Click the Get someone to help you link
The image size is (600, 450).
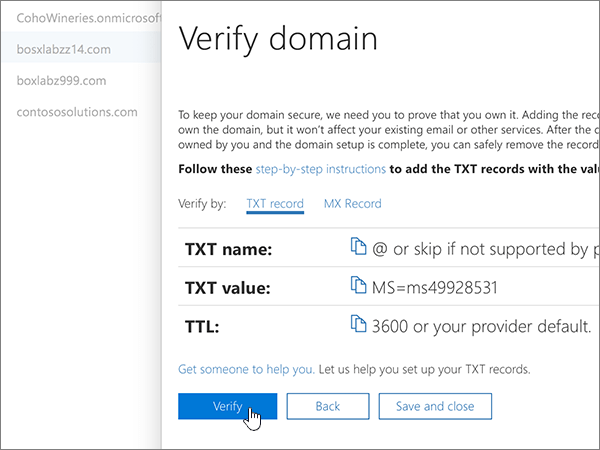coord(246,369)
